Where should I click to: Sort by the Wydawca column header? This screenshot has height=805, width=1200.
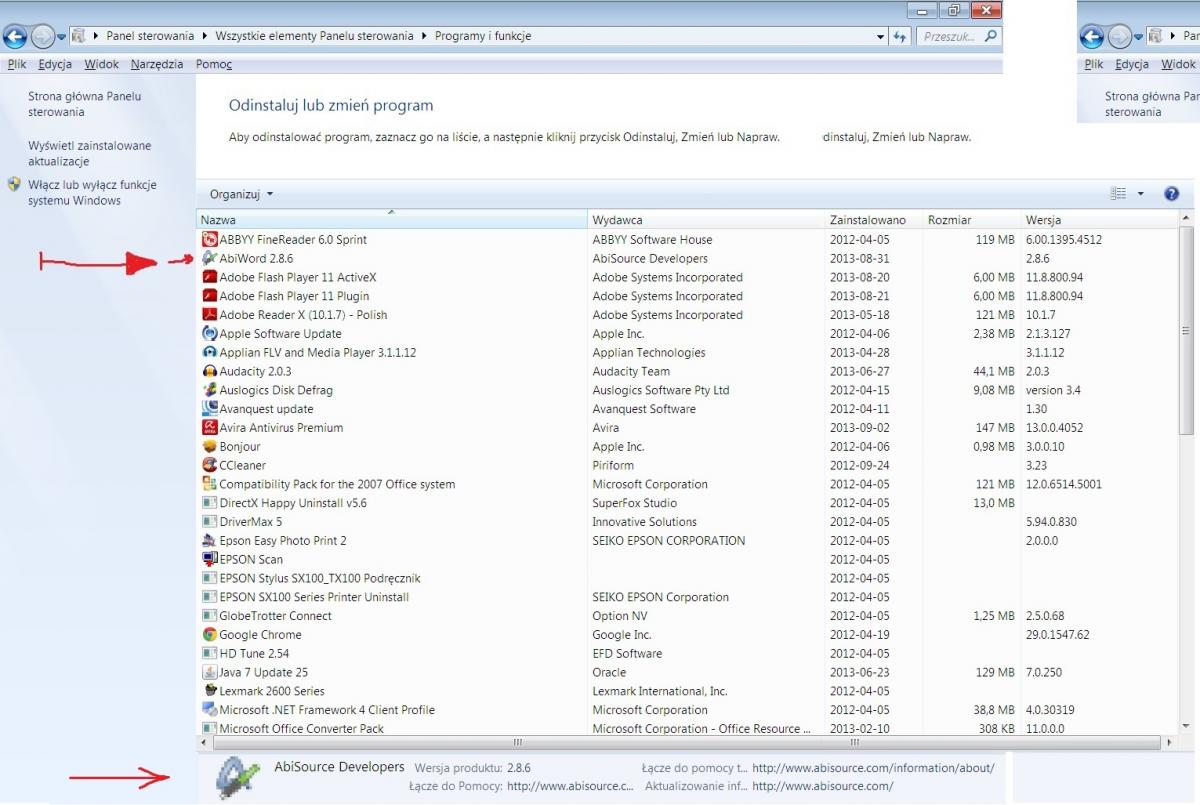[x=706, y=219]
